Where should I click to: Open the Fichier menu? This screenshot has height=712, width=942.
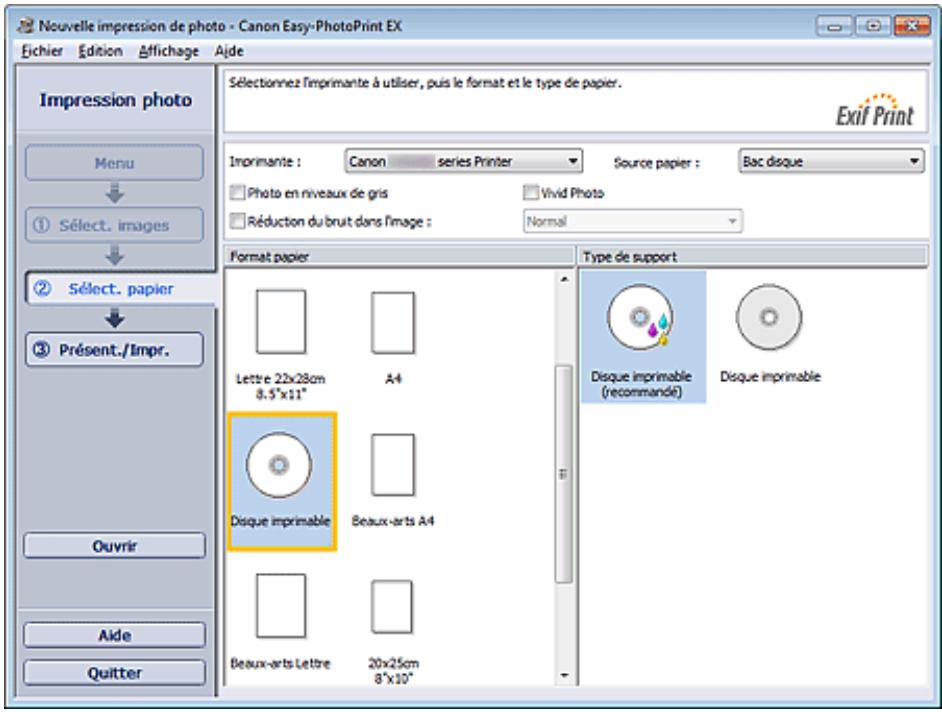click(x=42, y=51)
